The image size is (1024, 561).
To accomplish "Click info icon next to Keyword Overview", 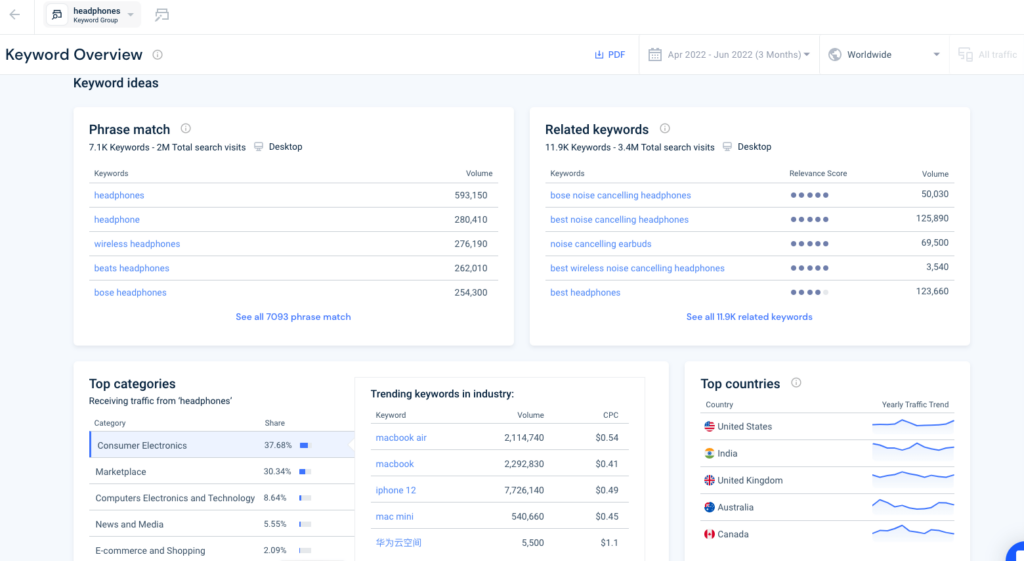I will pyautogui.click(x=158, y=55).
